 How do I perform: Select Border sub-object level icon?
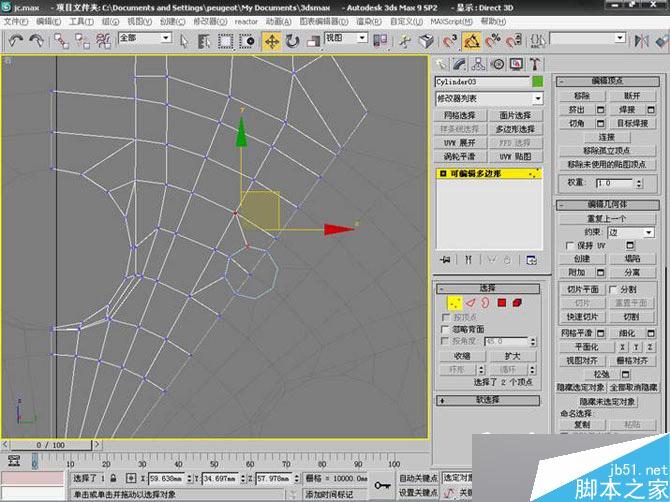click(x=485, y=303)
